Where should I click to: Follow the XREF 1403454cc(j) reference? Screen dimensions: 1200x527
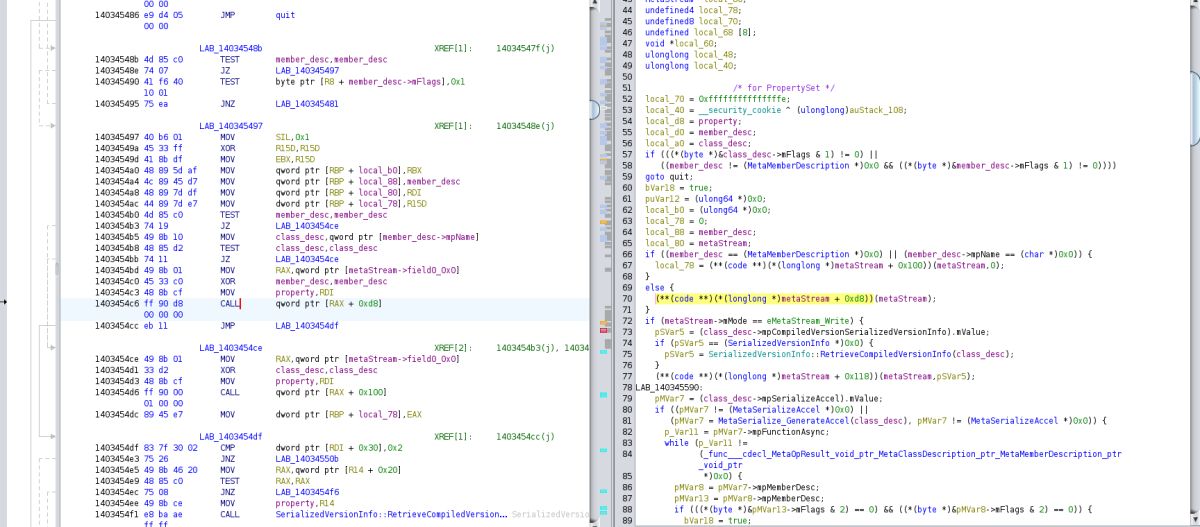pyautogui.click(x=524, y=436)
